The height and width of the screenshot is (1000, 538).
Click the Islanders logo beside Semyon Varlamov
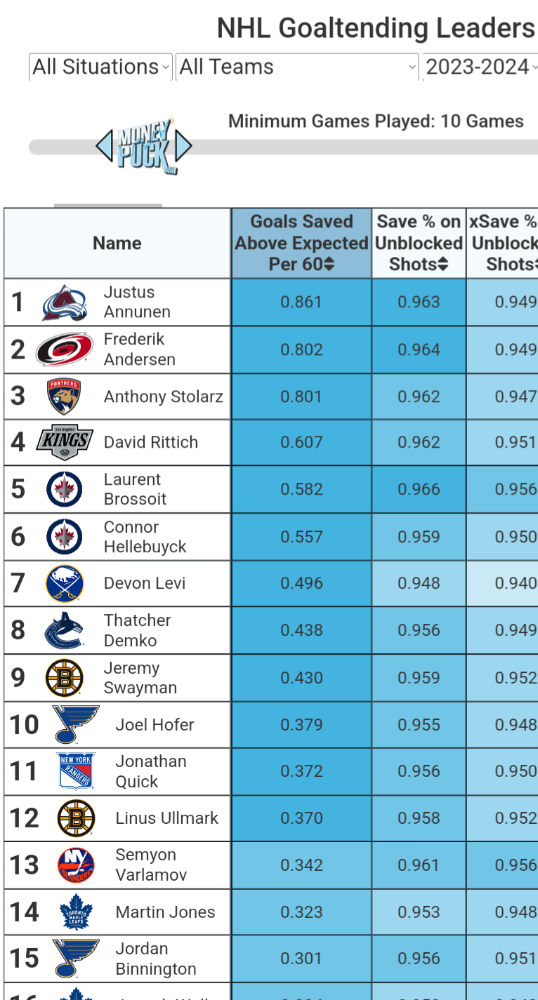[76, 865]
